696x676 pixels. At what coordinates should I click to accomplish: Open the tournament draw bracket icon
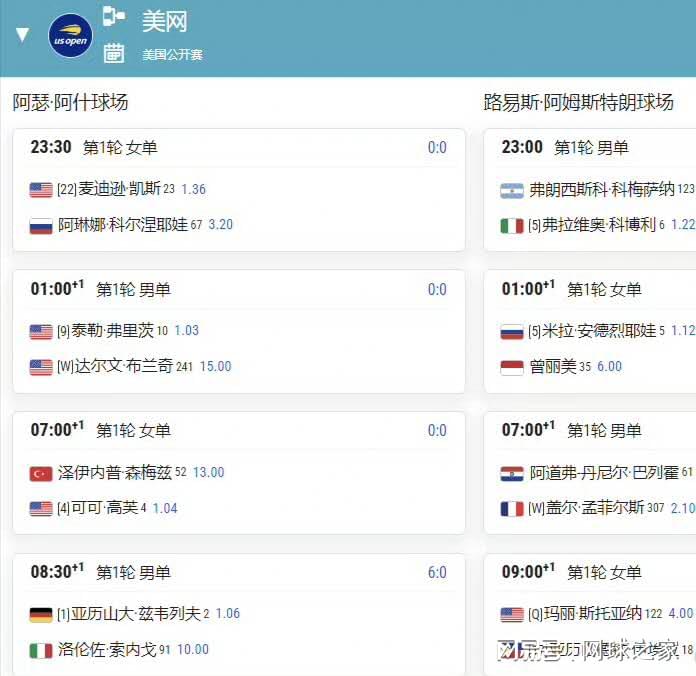(x=114, y=16)
